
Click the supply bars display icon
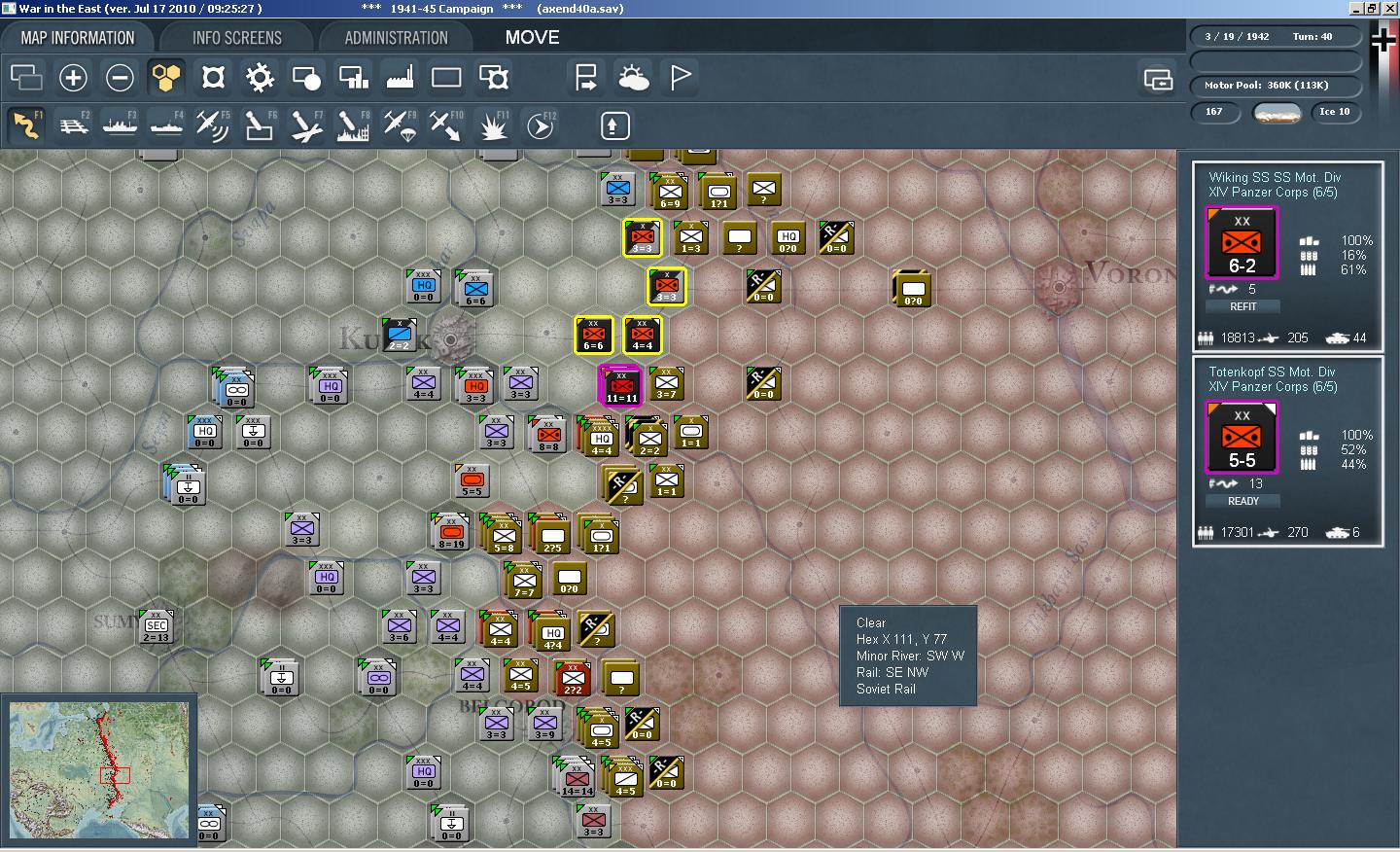coord(353,78)
